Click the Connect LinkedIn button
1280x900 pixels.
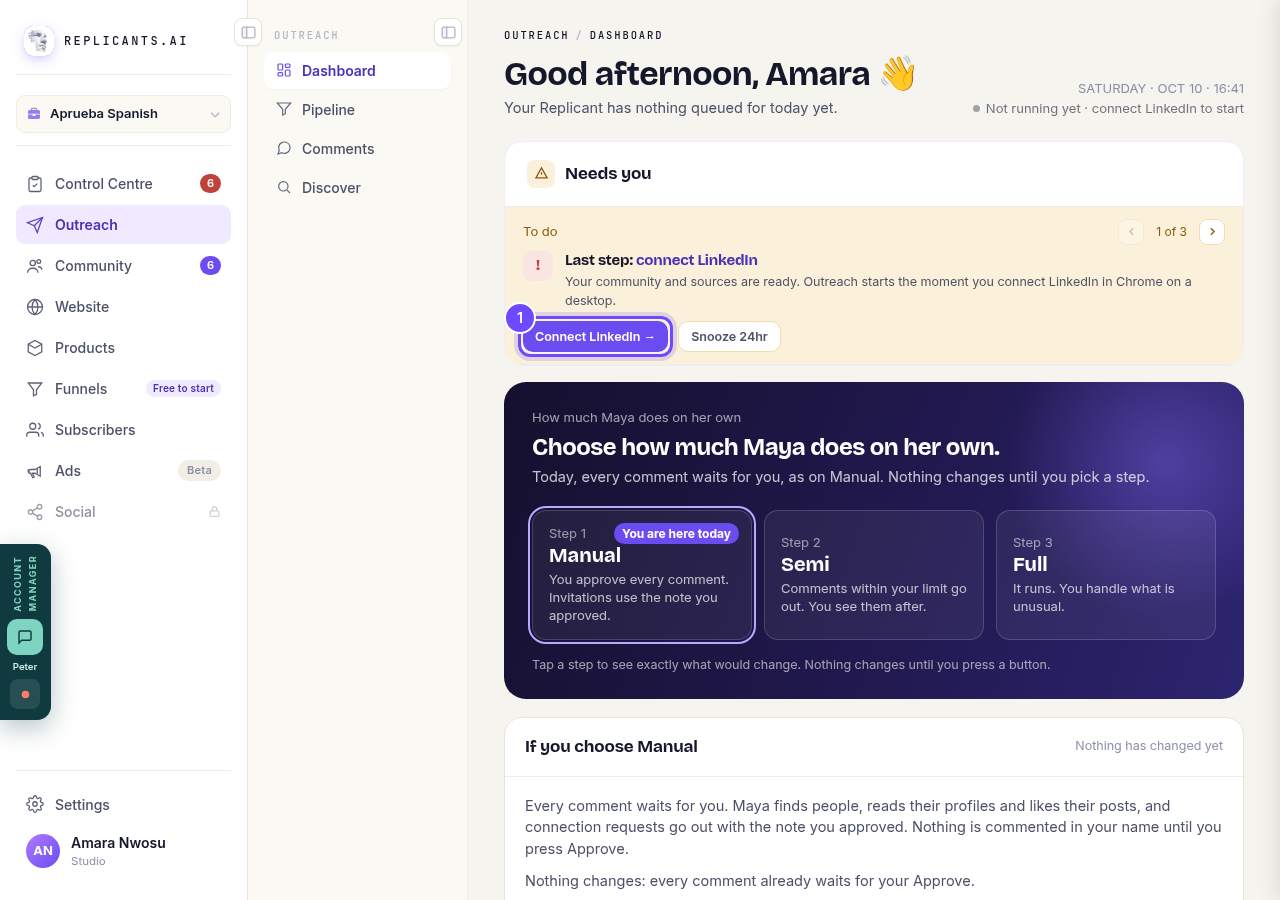click(595, 337)
